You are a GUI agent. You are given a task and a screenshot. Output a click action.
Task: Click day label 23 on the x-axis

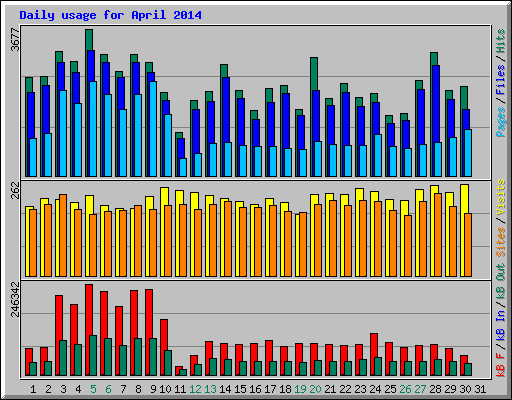click(x=360, y=389)
